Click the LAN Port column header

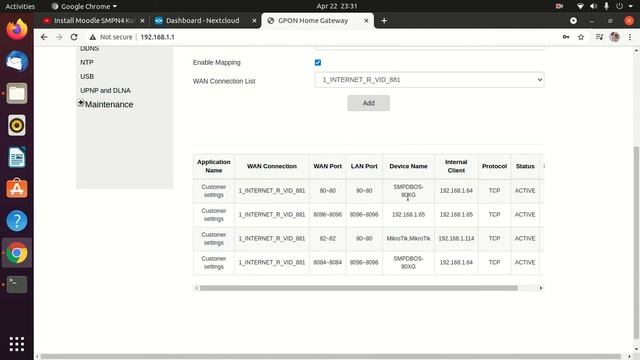(364, 166)
